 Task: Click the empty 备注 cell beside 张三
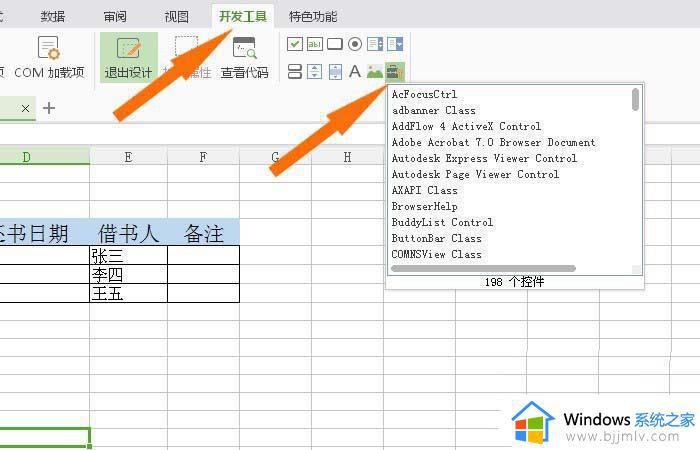coord(204,255)
